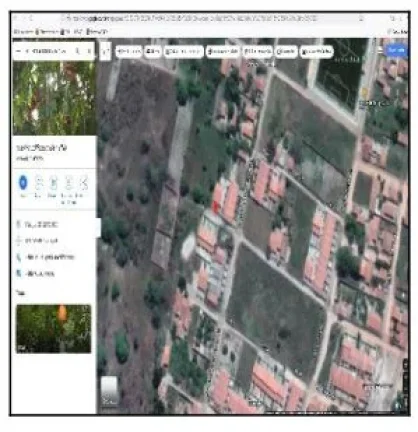Click the Save bookmark icon in place panel

pyautogui.click(x=39, y=182)
